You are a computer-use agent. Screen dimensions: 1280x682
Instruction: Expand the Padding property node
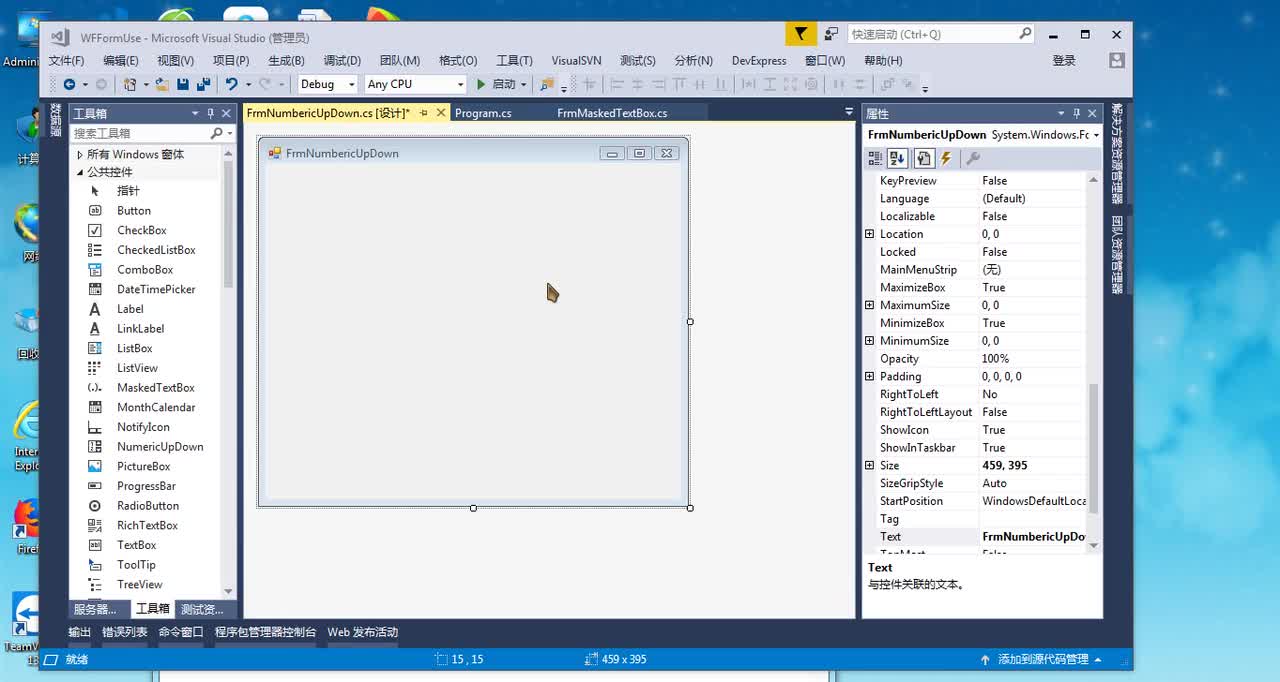tap(869, 376)
